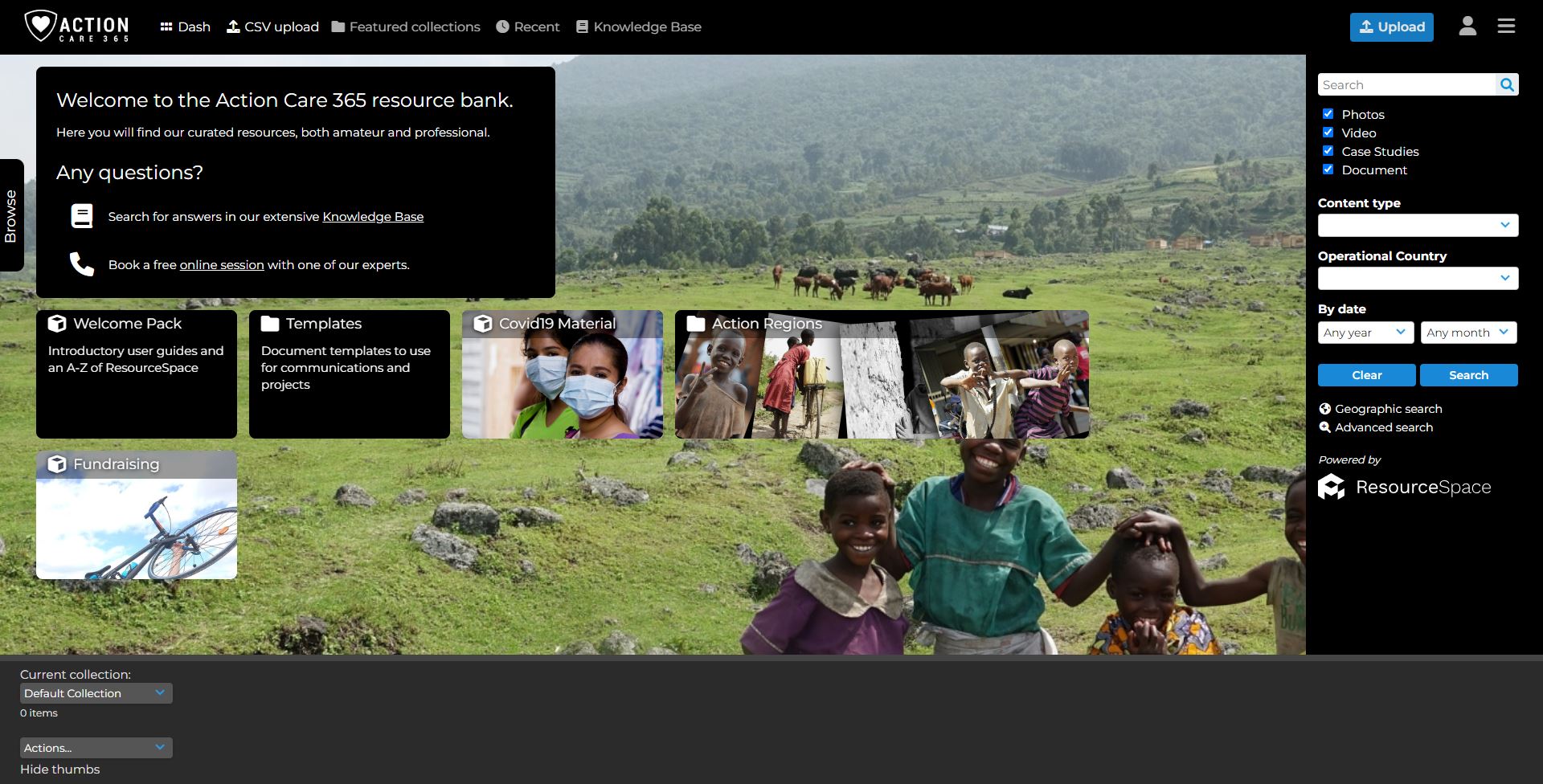
Task: Click the Action Care 365 logo
Action: pos(76,27)
